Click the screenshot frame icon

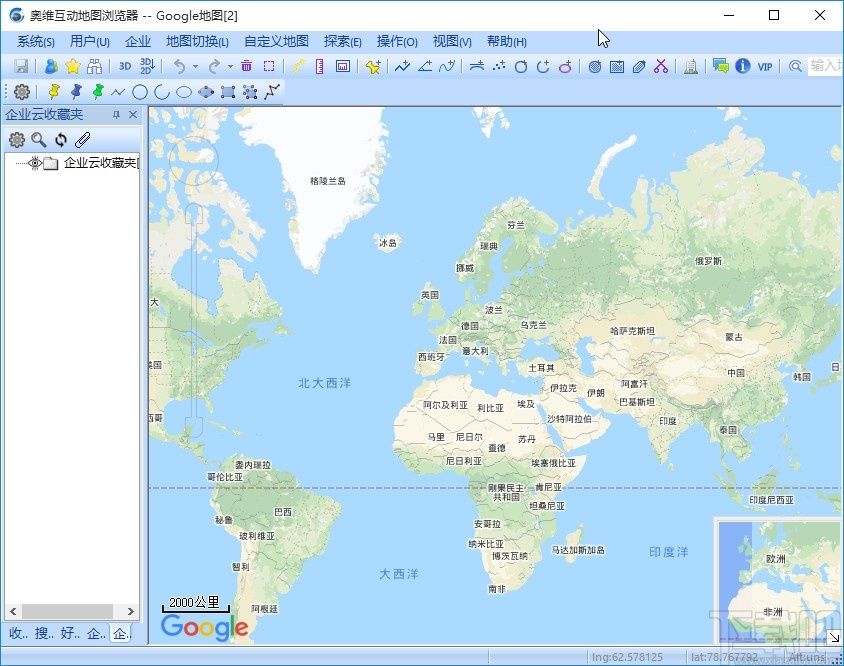tap(343, 66)
